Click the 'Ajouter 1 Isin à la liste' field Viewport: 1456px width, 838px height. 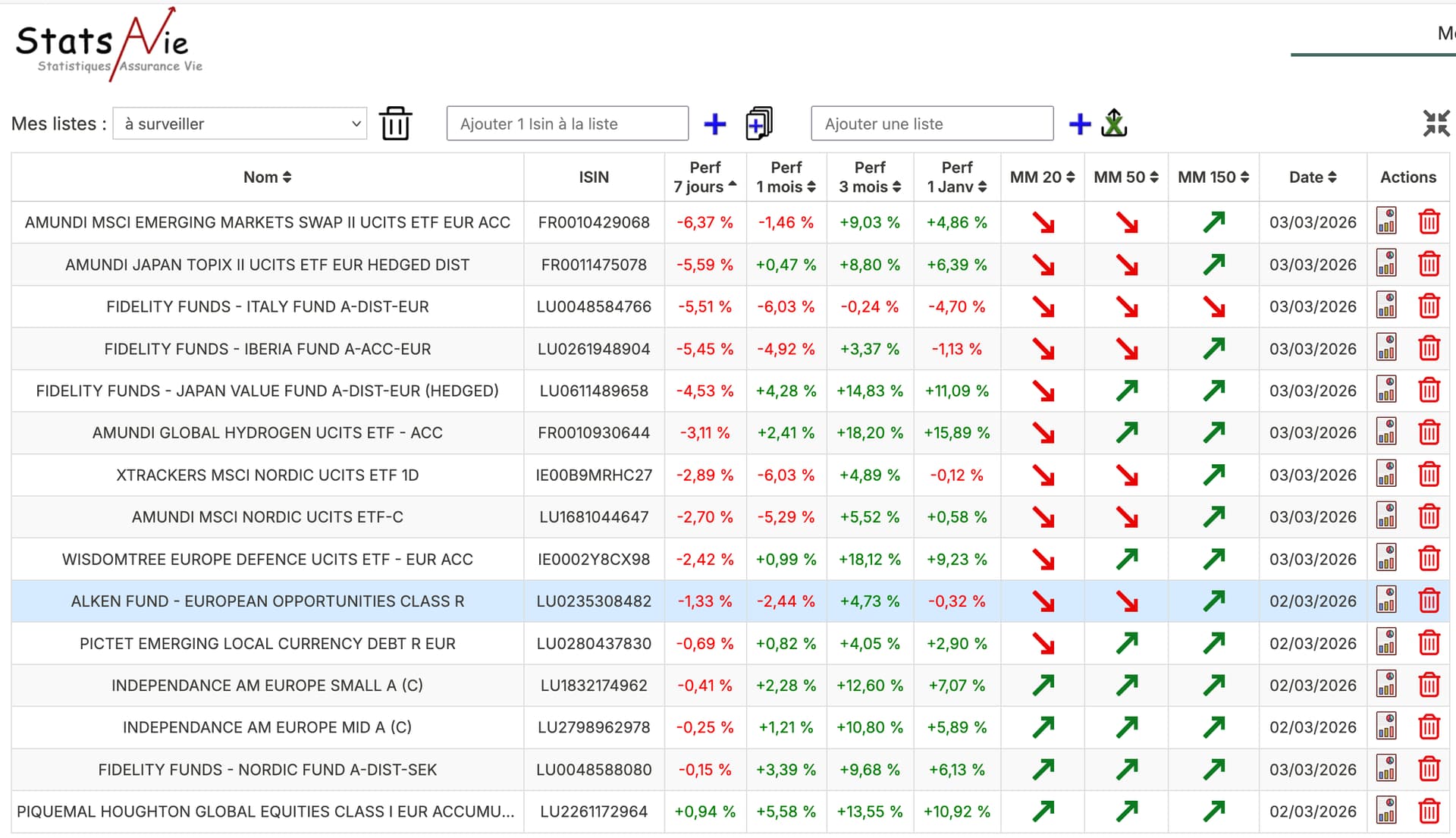pos(567,124)
